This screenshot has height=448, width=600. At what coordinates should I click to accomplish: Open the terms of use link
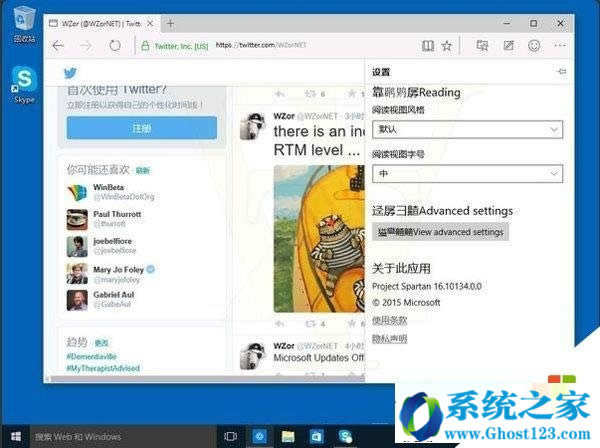[390, 320]
